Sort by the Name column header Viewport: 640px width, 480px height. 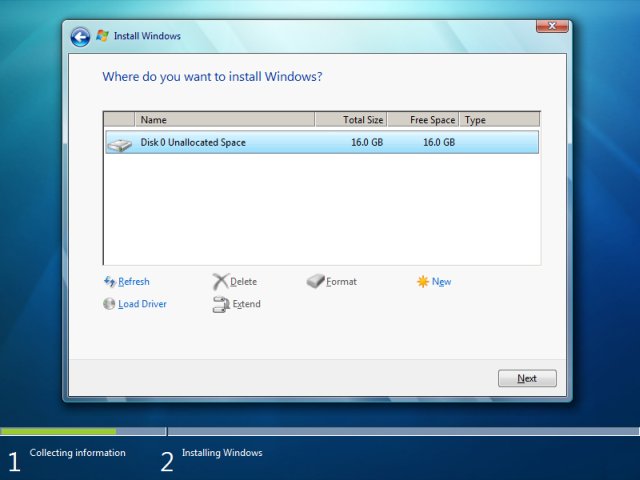point(224,120)
